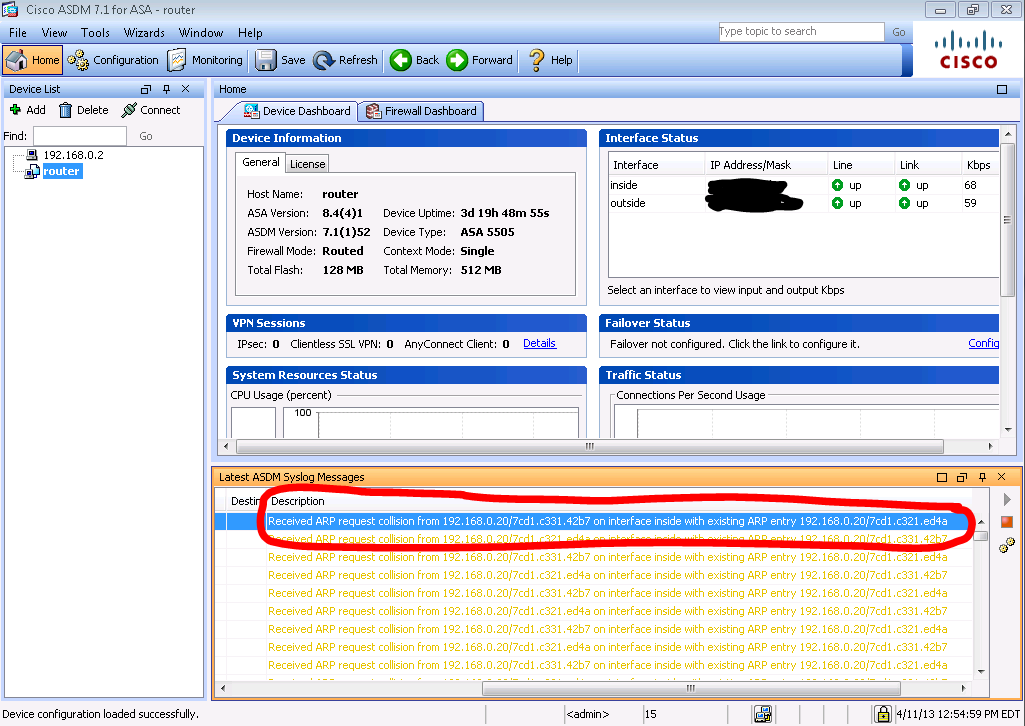Go Back using green arrow

coord(414,60)
